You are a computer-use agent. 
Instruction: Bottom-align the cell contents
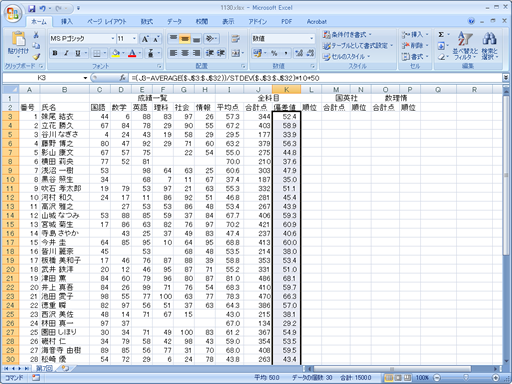pyautogui.click(x=197, y=39)
